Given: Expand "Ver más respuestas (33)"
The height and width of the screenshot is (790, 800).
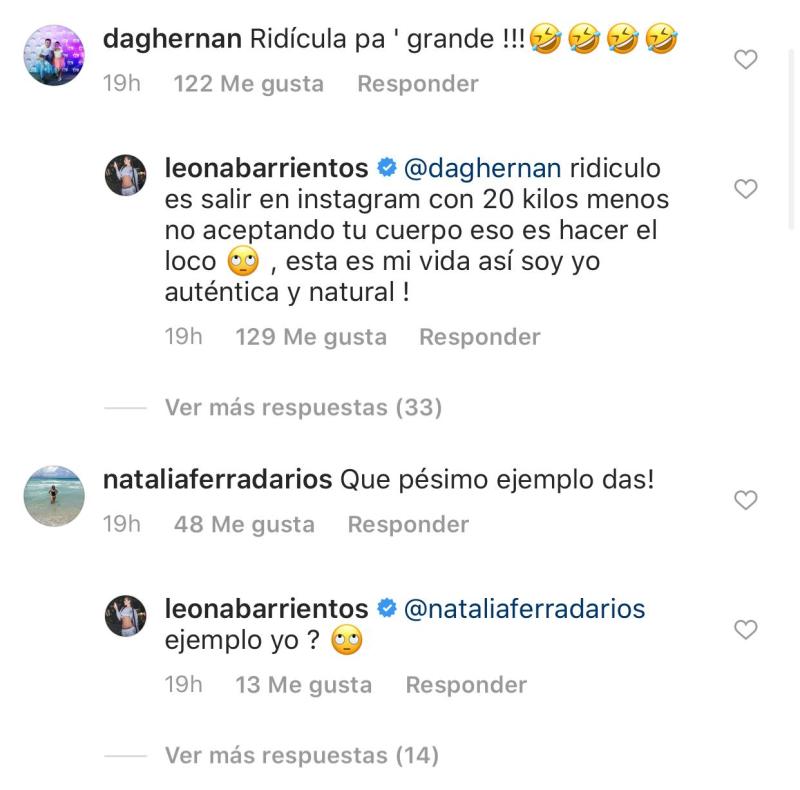Looking at the screenshot, I should click(302, 408).
